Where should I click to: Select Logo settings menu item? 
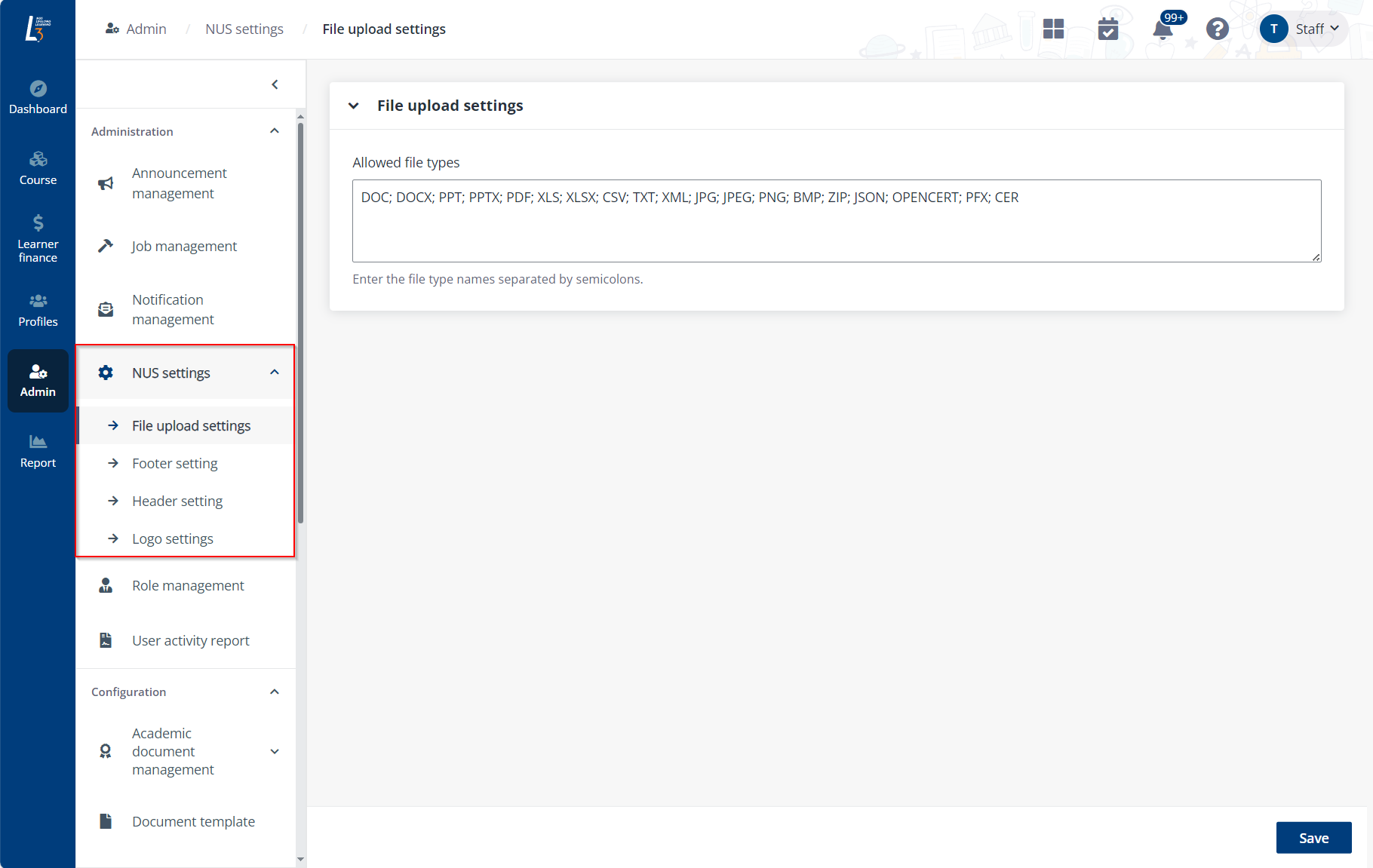tap(172, 538)
